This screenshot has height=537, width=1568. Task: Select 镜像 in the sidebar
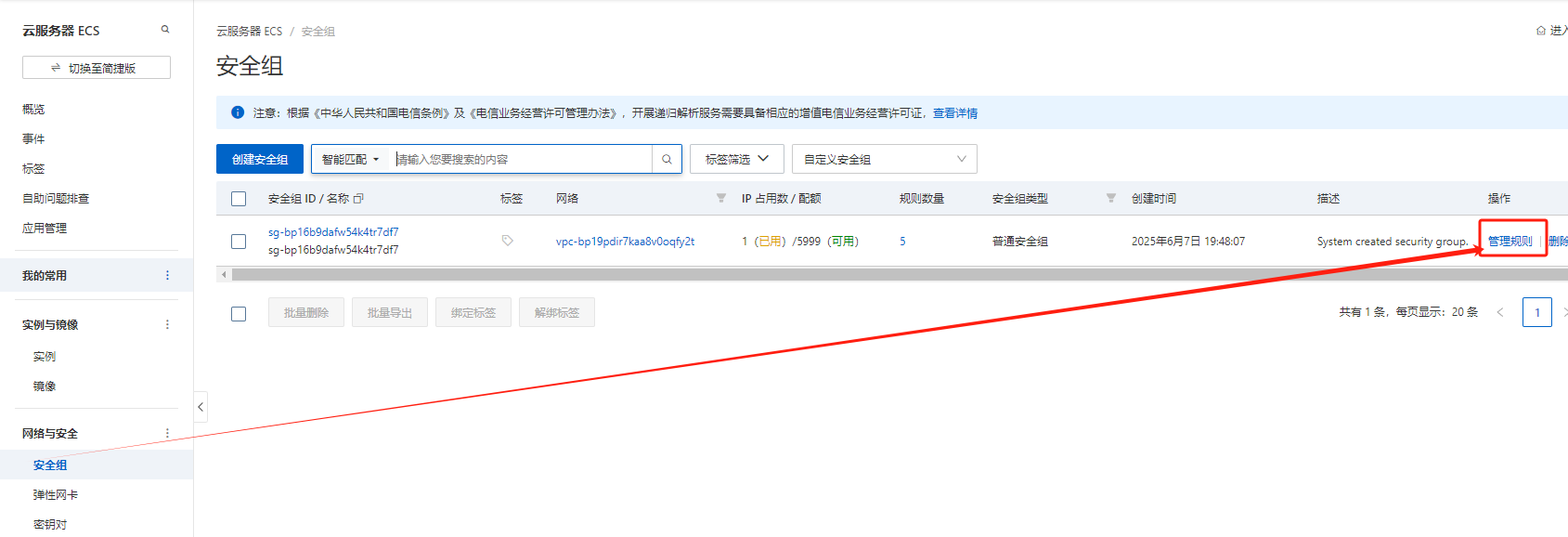click(45, 386)
